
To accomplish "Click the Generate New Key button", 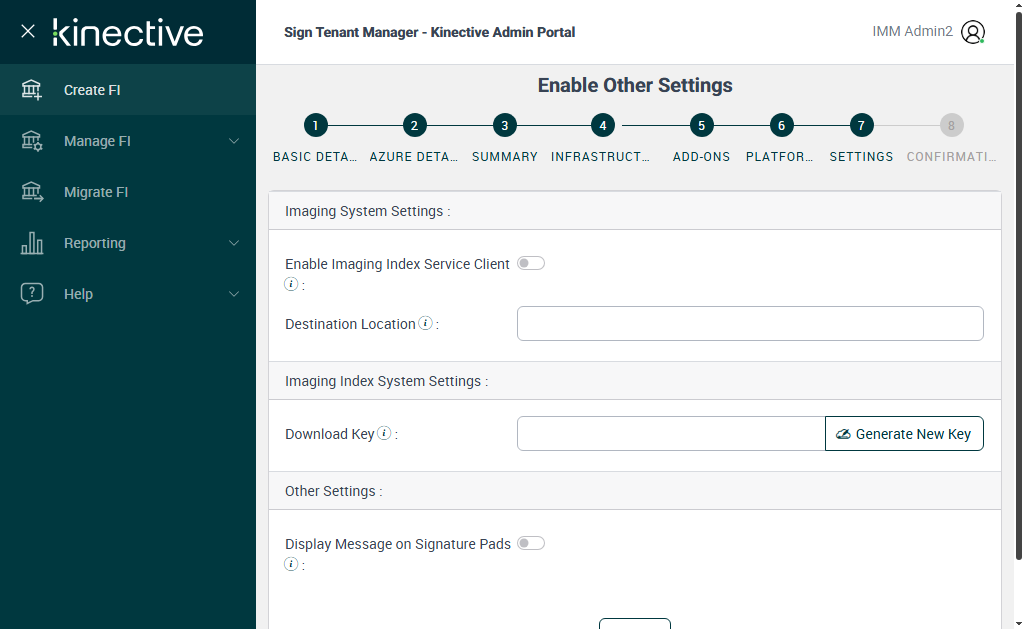I will click(x=904, y=434).
